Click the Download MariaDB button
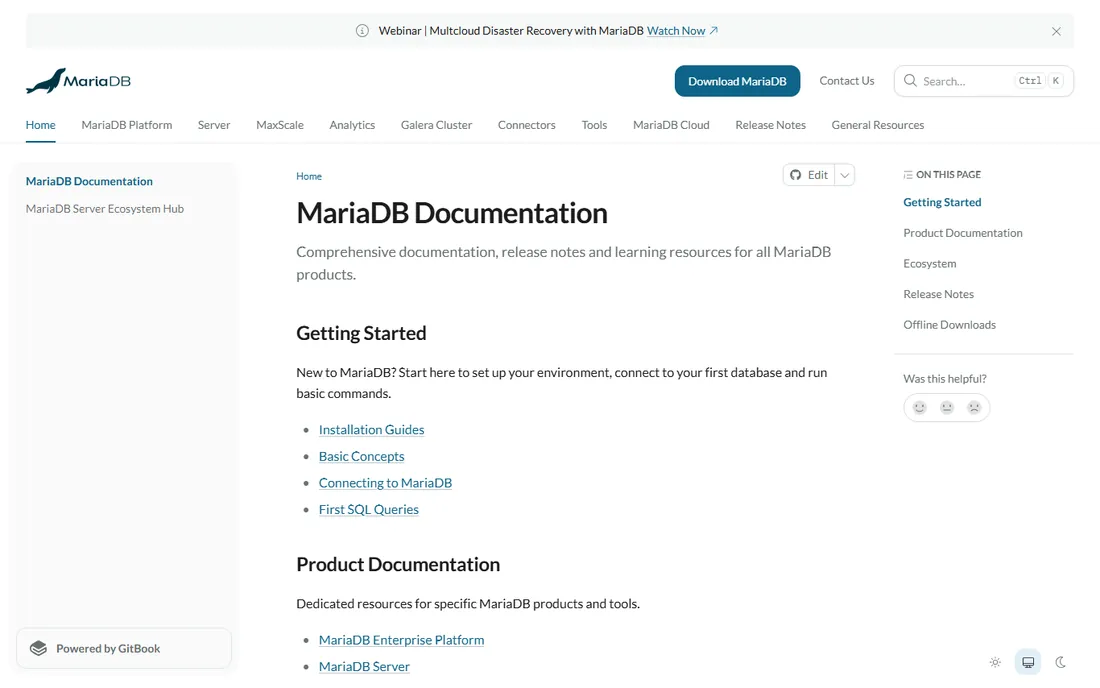The height and width of the screenshot is (688, 1100). (737, 81)
